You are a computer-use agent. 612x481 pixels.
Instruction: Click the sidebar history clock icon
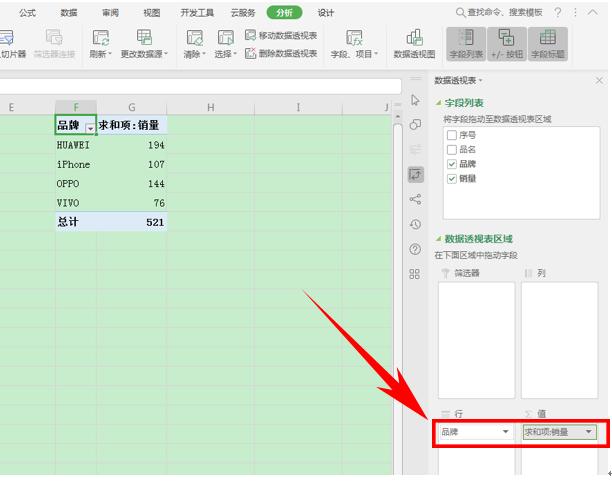pos(415,224)
